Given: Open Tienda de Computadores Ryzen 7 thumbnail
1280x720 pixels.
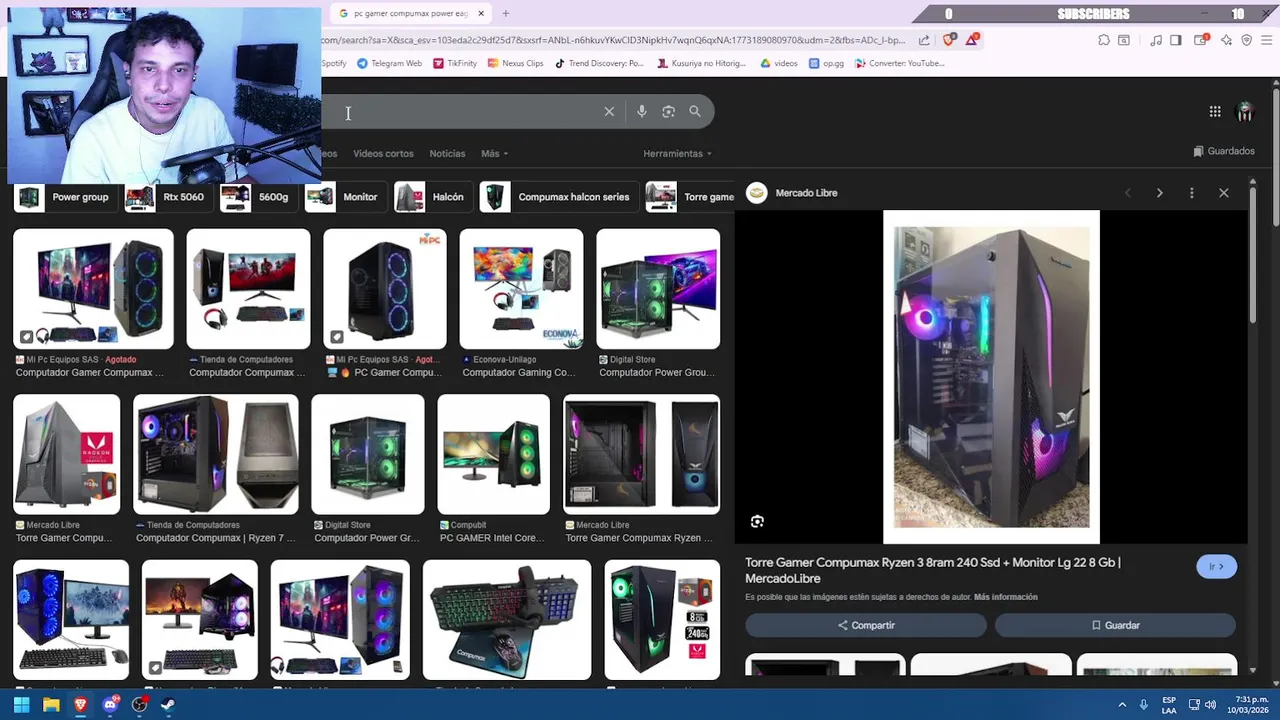Looking at the screenshot, I should click(216, 454).
